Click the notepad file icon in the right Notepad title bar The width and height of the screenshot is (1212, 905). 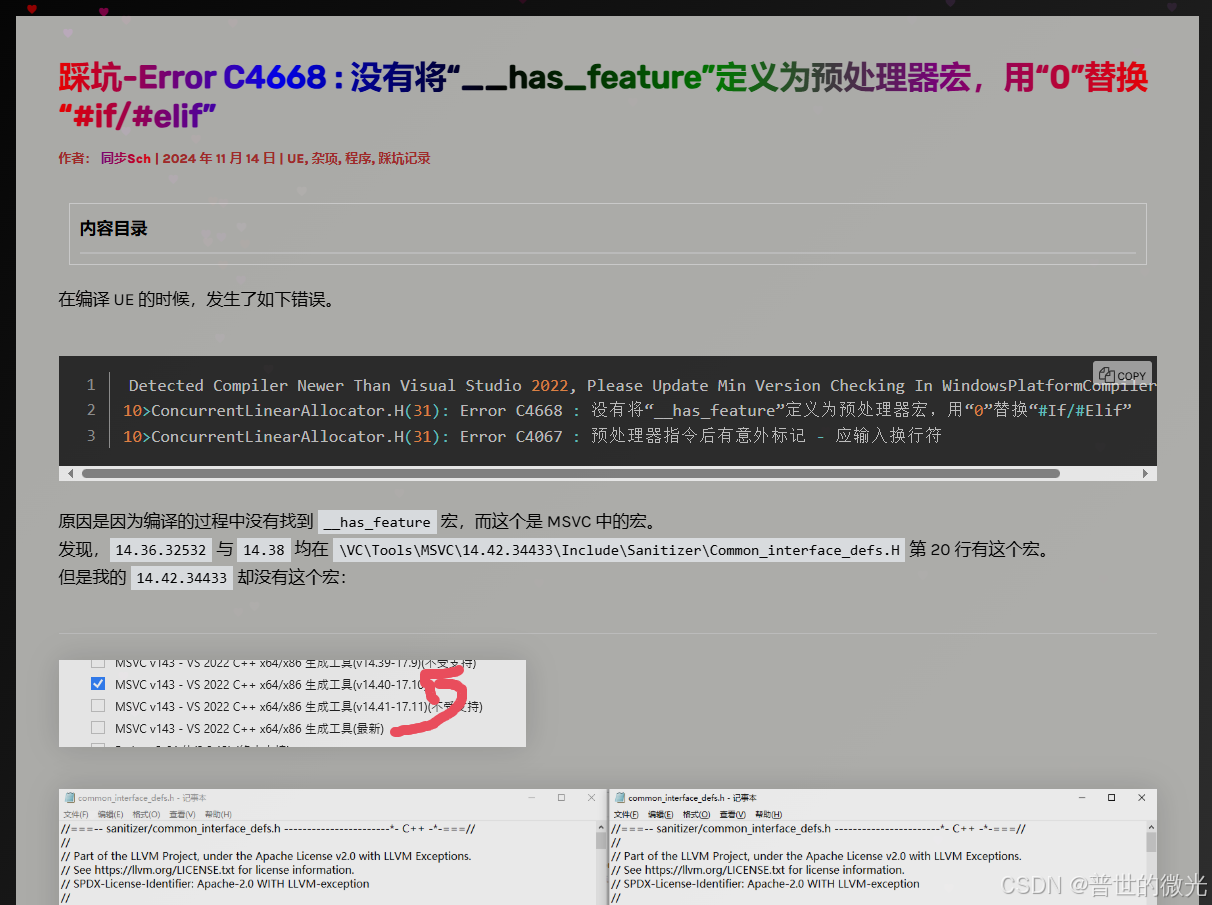pyautogui.click(x=620, y=798)
